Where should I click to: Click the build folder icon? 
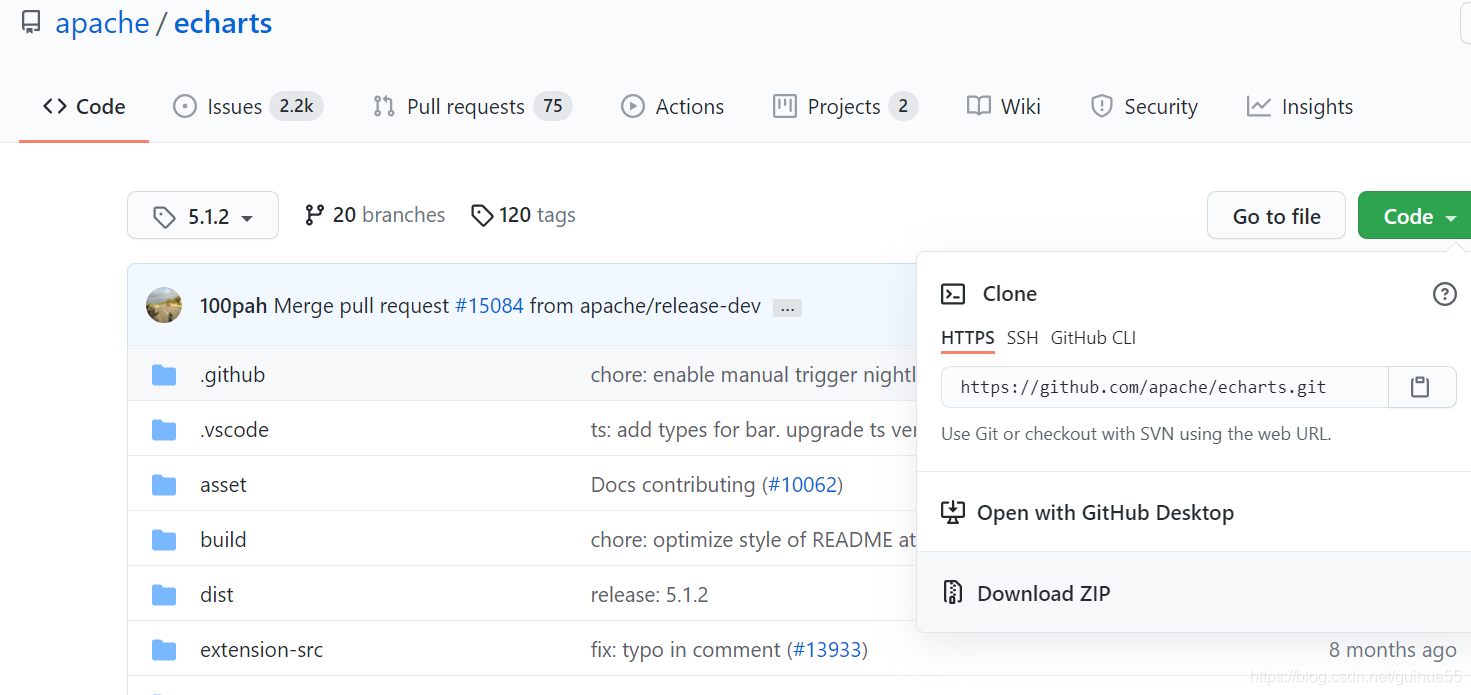pos(164,540)
